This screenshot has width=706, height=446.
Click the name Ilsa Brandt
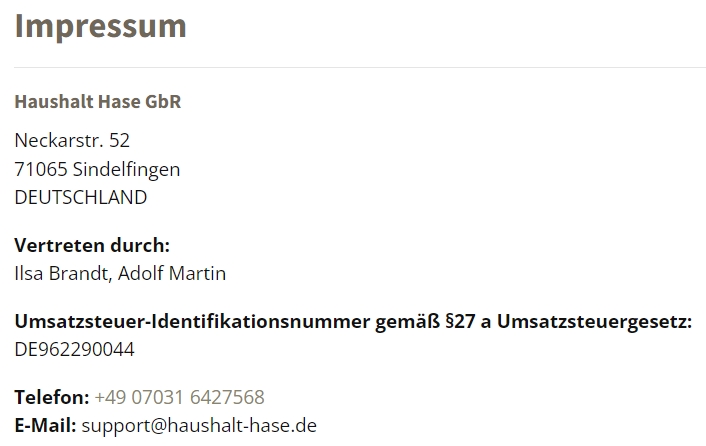[x=63, y=274]
